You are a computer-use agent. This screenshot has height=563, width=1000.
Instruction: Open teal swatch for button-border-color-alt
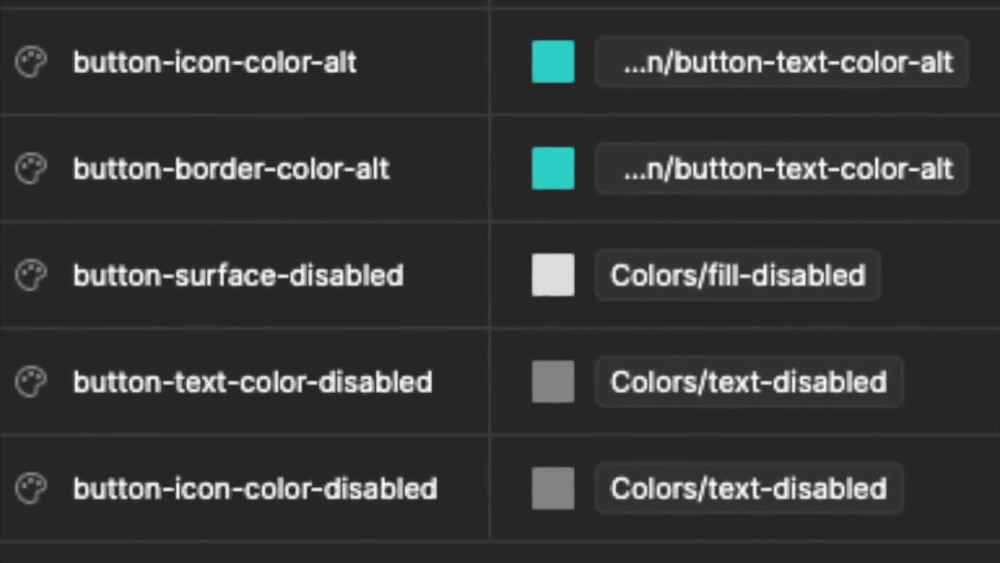point(553,168)
